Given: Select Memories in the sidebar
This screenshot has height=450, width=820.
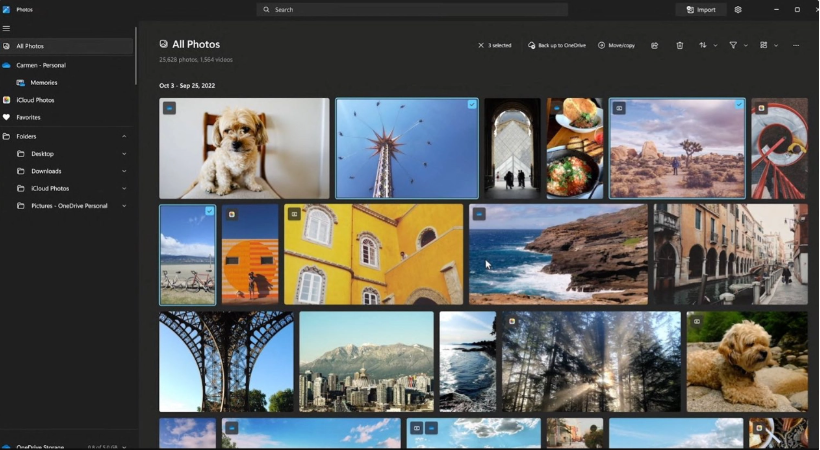Looking at the screenshot, I should pos(43,82).
